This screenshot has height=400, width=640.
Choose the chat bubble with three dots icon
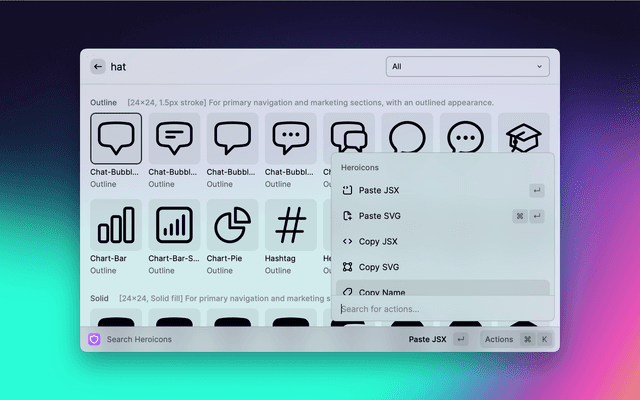[x=290, y=138]
